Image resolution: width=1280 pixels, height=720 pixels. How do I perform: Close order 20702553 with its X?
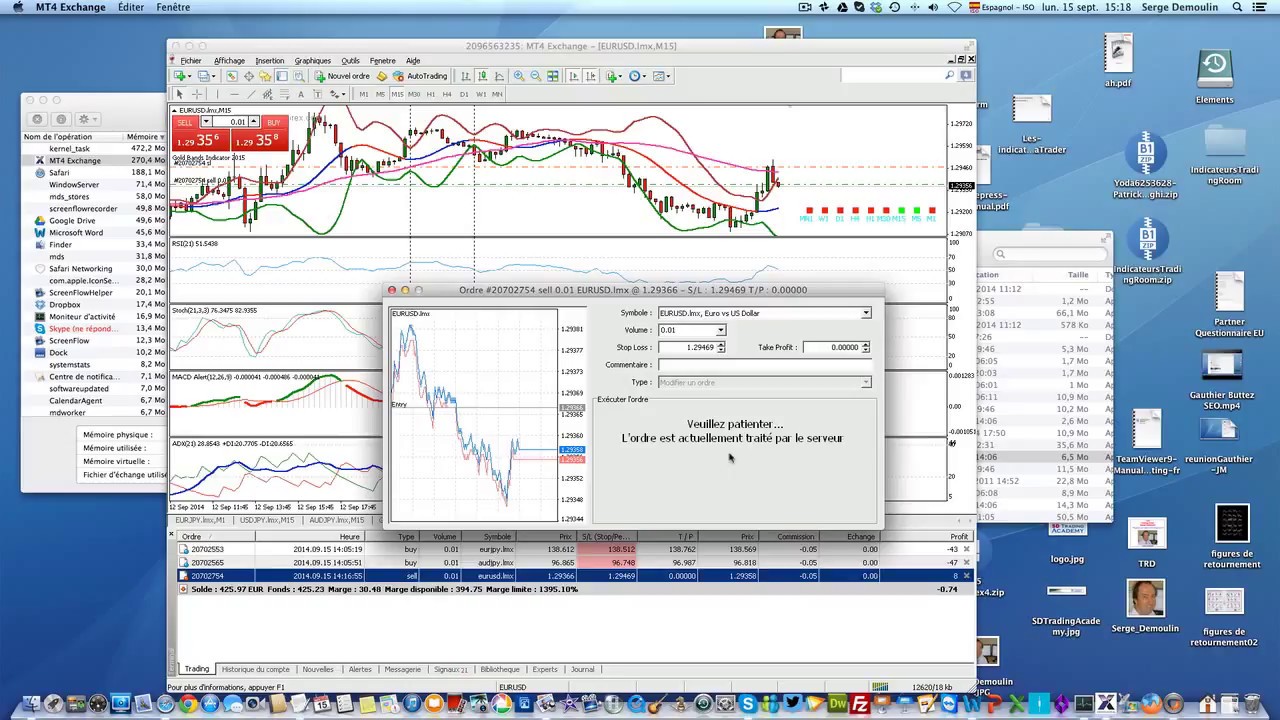[966, 549]
